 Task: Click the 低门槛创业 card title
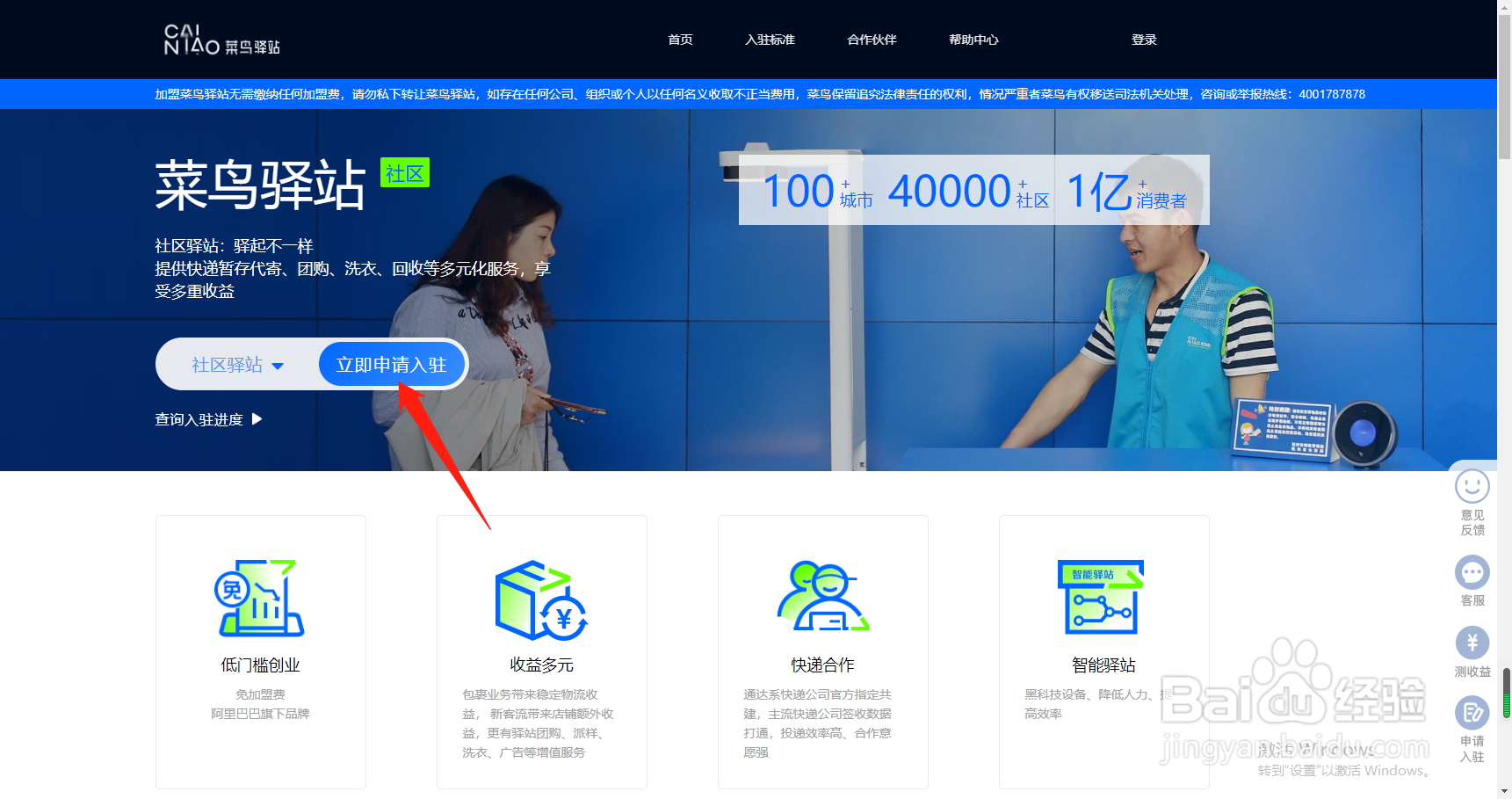coord(260,665)
